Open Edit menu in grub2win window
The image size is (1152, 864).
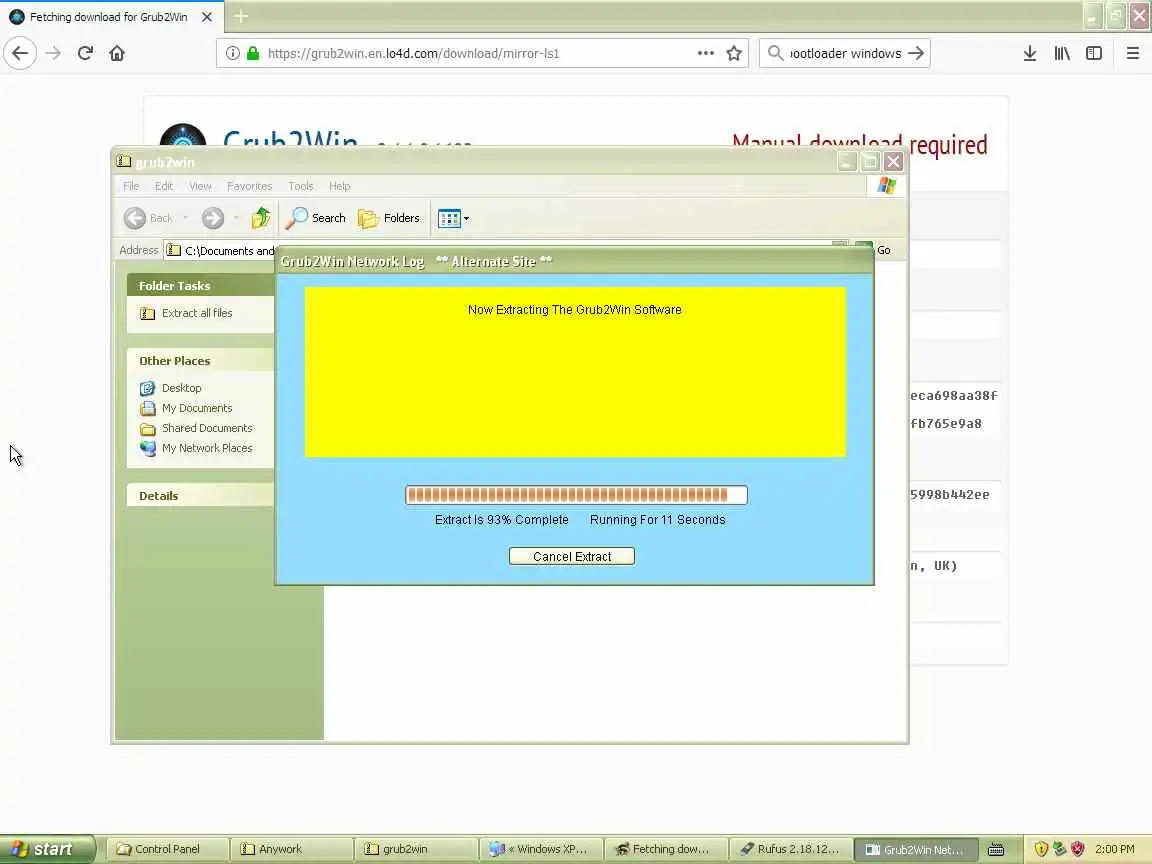tap(164, 186)
